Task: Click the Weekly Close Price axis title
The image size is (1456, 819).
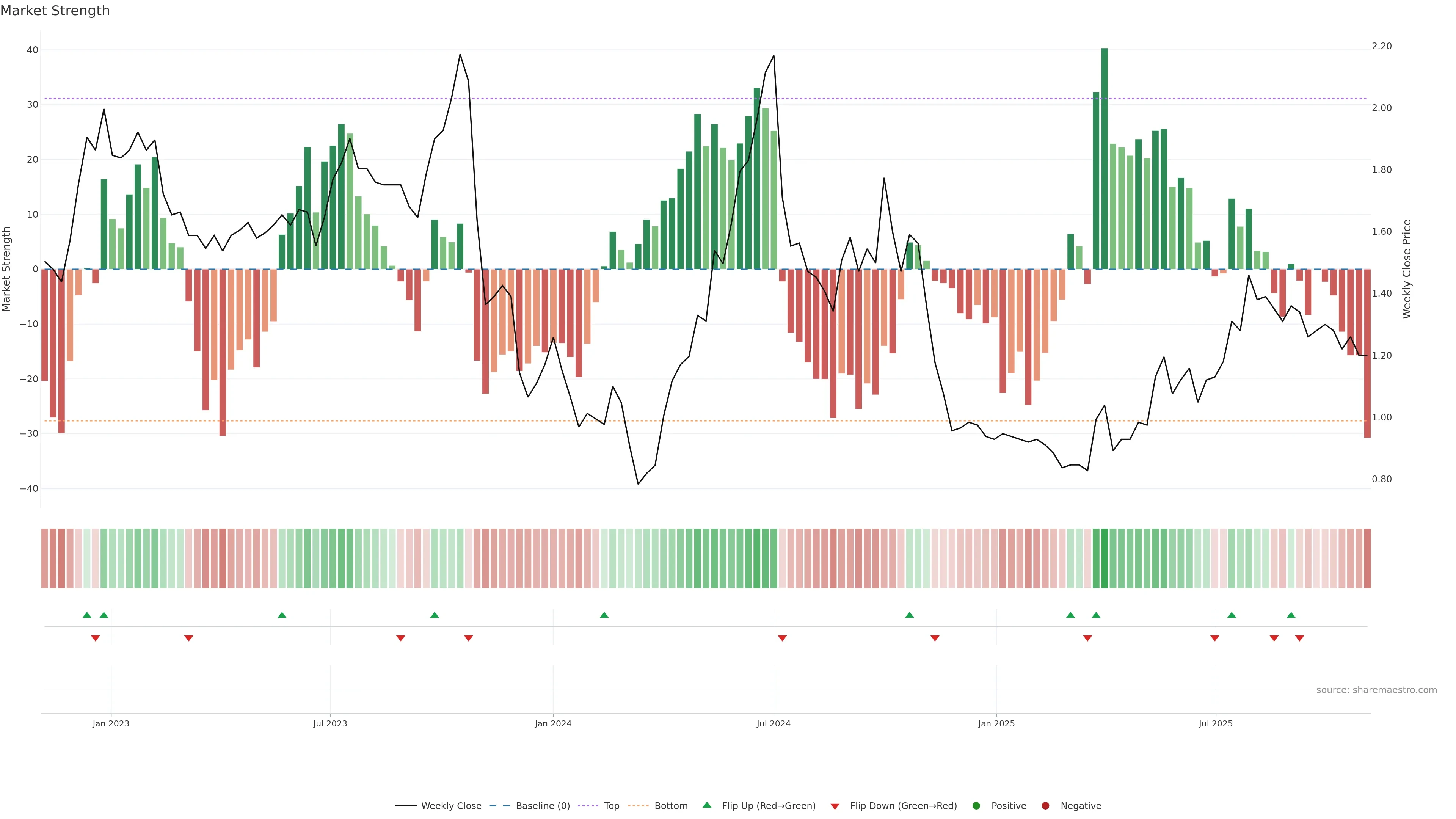Action: point(1407,269)
